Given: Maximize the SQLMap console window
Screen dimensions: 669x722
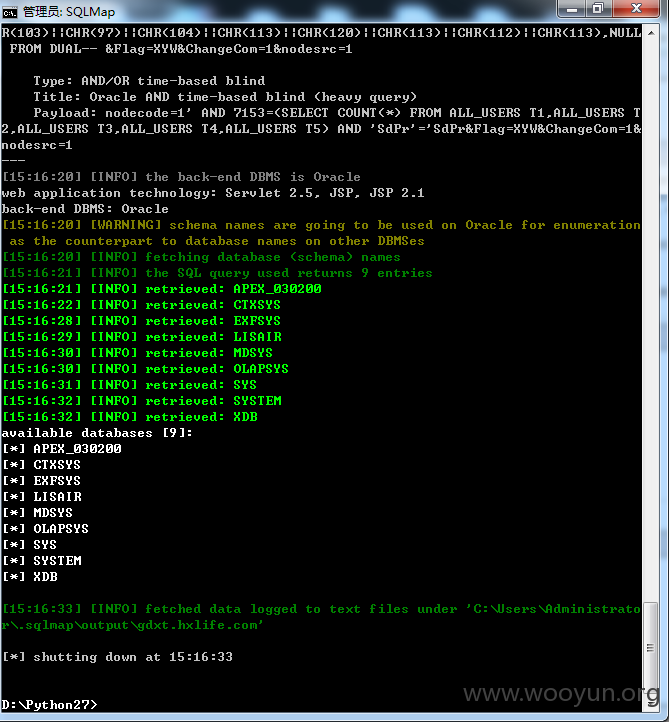Looking at the screenshot, I should (598, 9).
